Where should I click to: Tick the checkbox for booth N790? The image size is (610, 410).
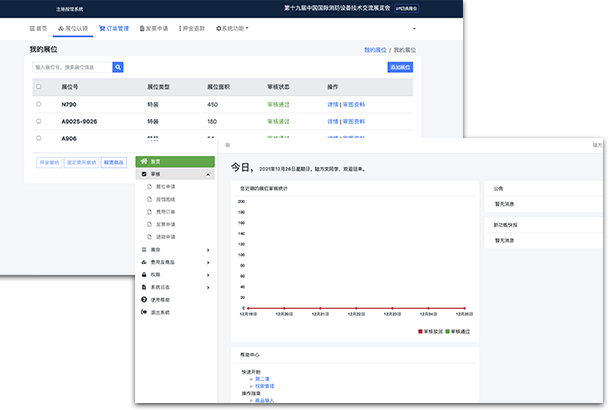[x=39, y=104]
